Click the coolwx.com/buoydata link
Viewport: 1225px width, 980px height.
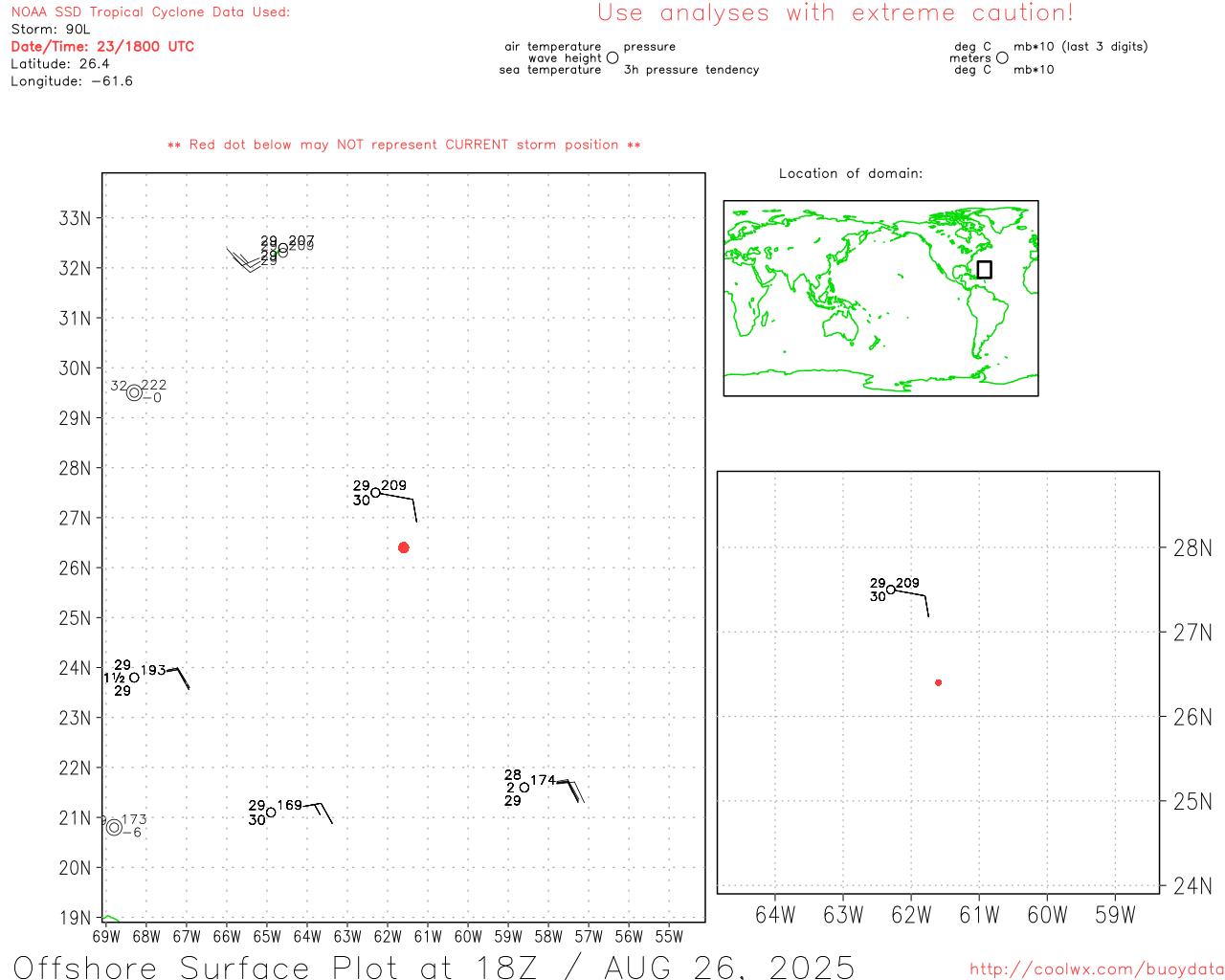click(x=1097, y=969)
